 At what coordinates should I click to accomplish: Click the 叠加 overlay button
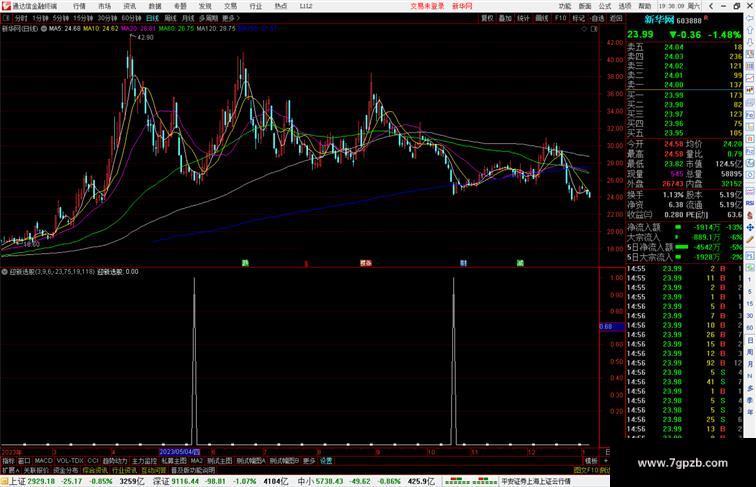tap(505, 18)
